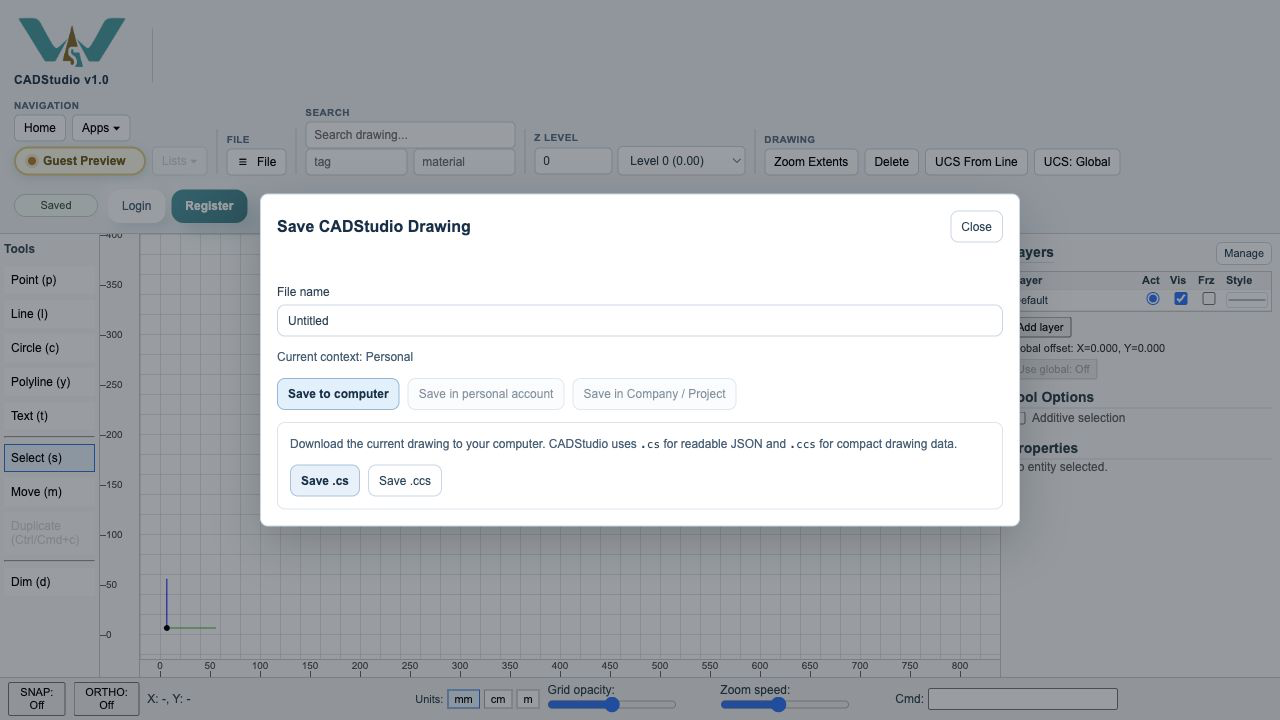Select the Text (t) tool
This screenshot has width=1280, height=720.
(x=49, y=416)
